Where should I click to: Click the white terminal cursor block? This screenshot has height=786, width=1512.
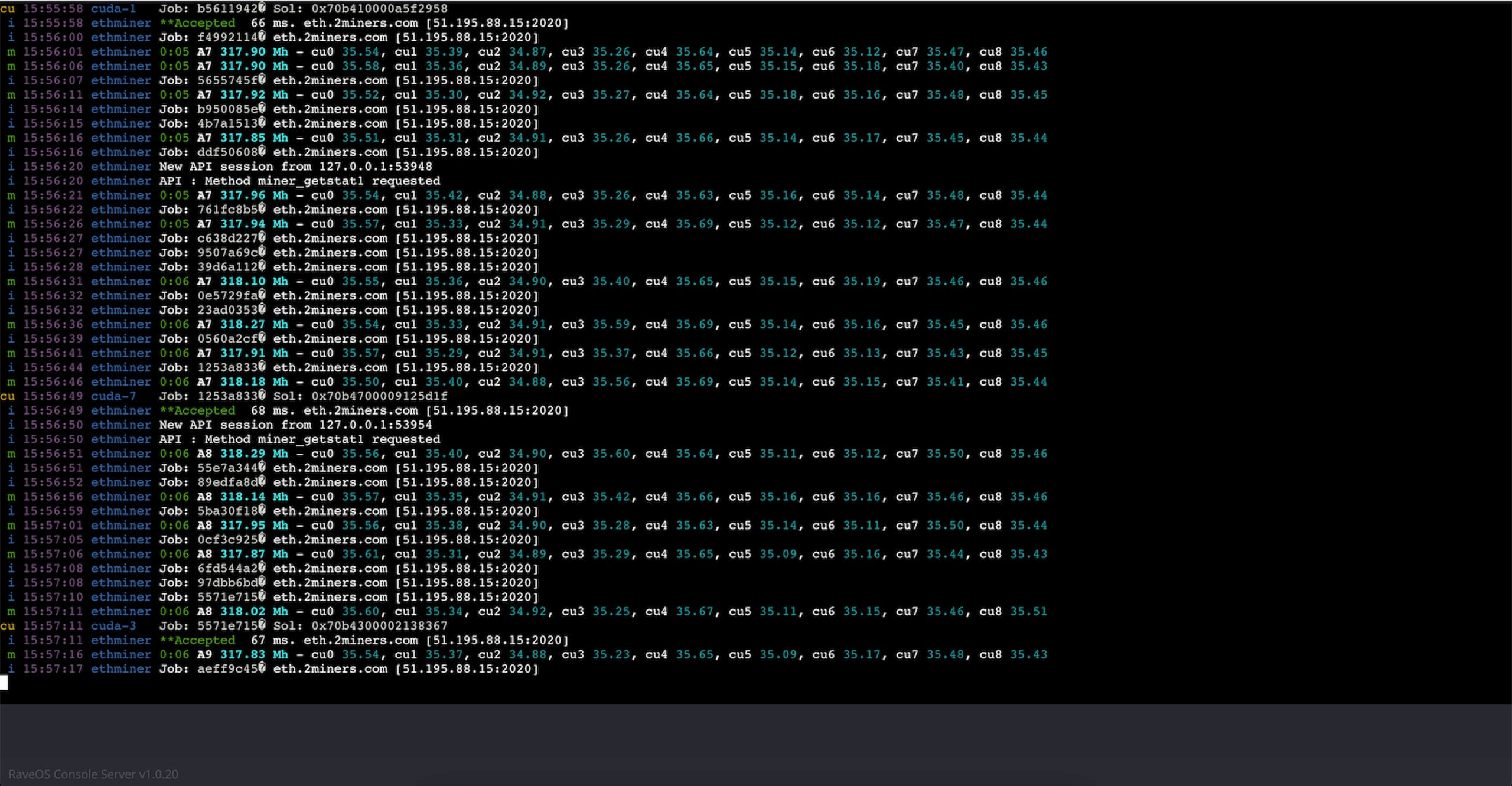(4, 683)
